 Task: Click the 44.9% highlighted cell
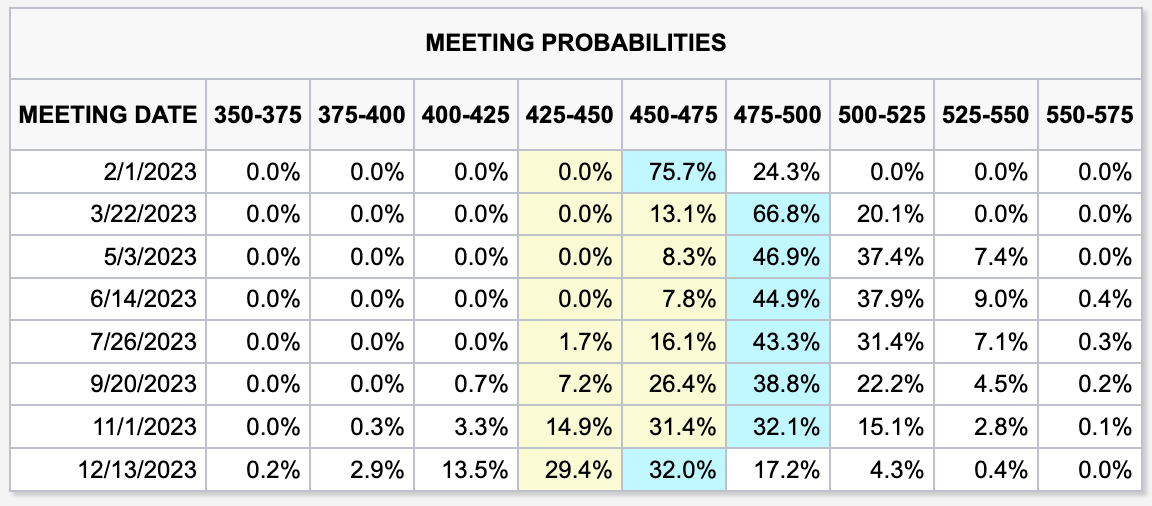pos(787,299)
